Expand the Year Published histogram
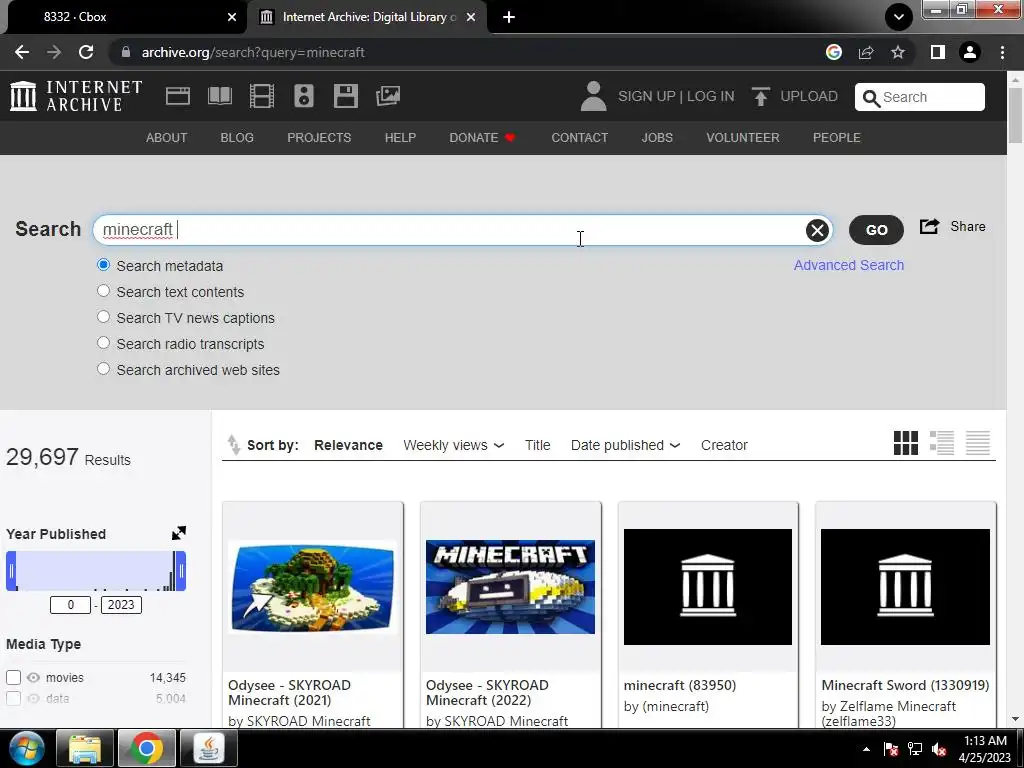Screen dimensions: 1024x768 178,533
